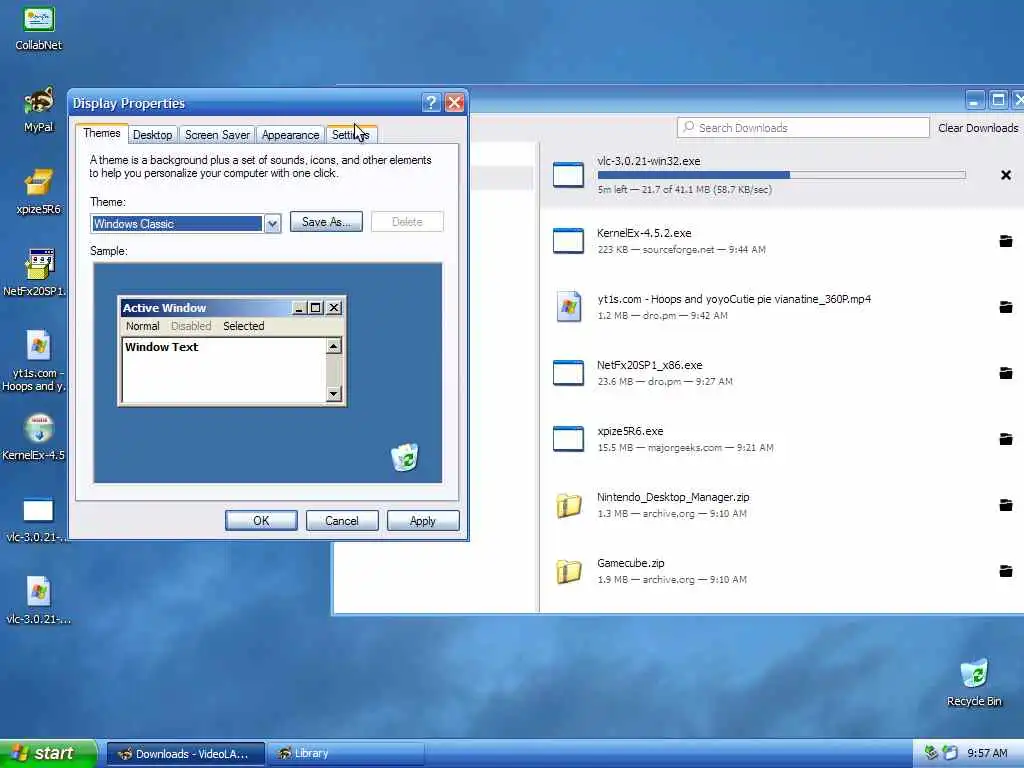Switch to the Screen Saver tab
The width and height of the screenshot is (1024, 768).
point(217,135)
